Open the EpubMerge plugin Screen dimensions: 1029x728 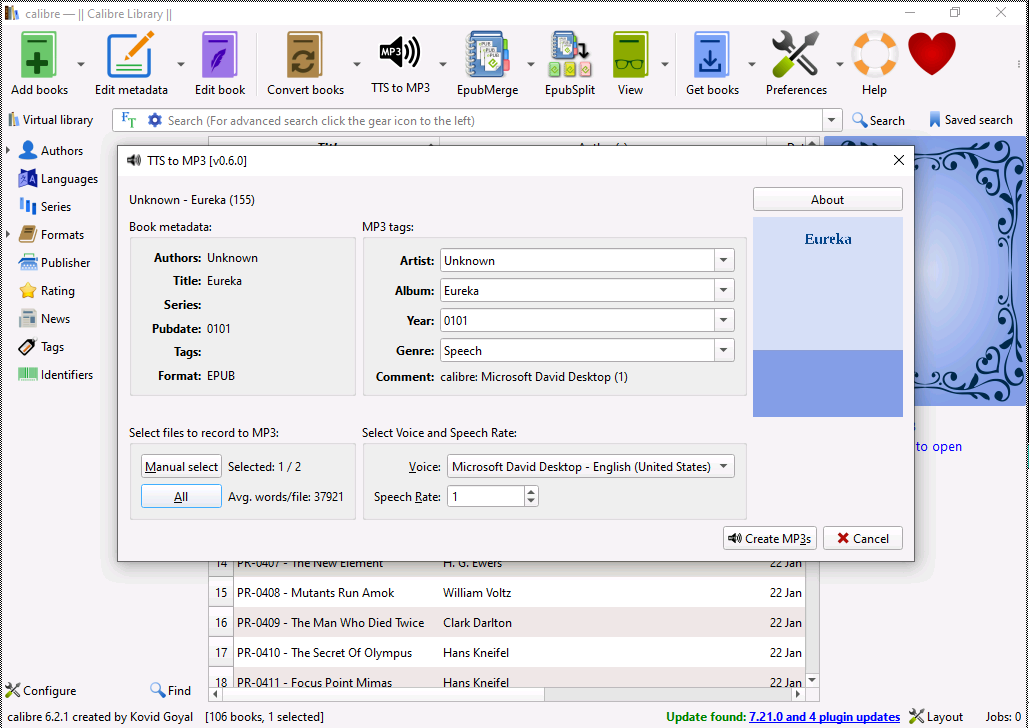487,56
